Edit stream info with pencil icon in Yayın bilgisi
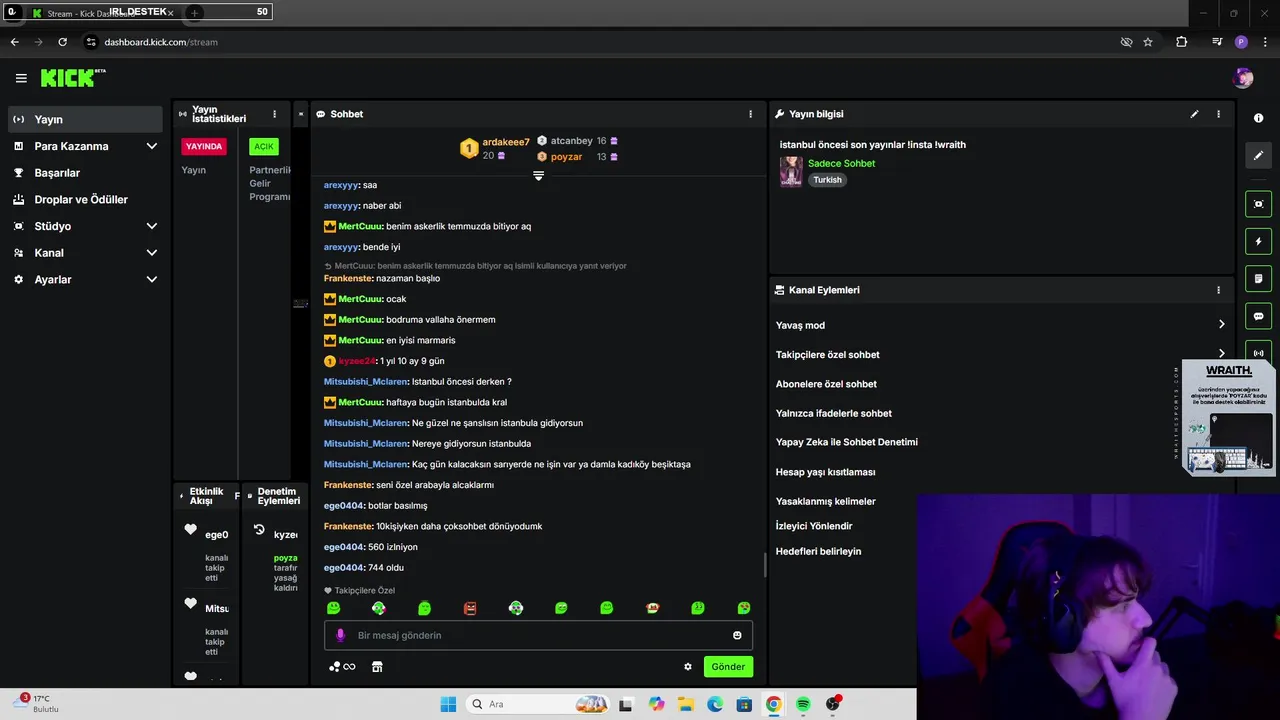The height and width of the screenshot is (720, 1280). click(1194, 114)
